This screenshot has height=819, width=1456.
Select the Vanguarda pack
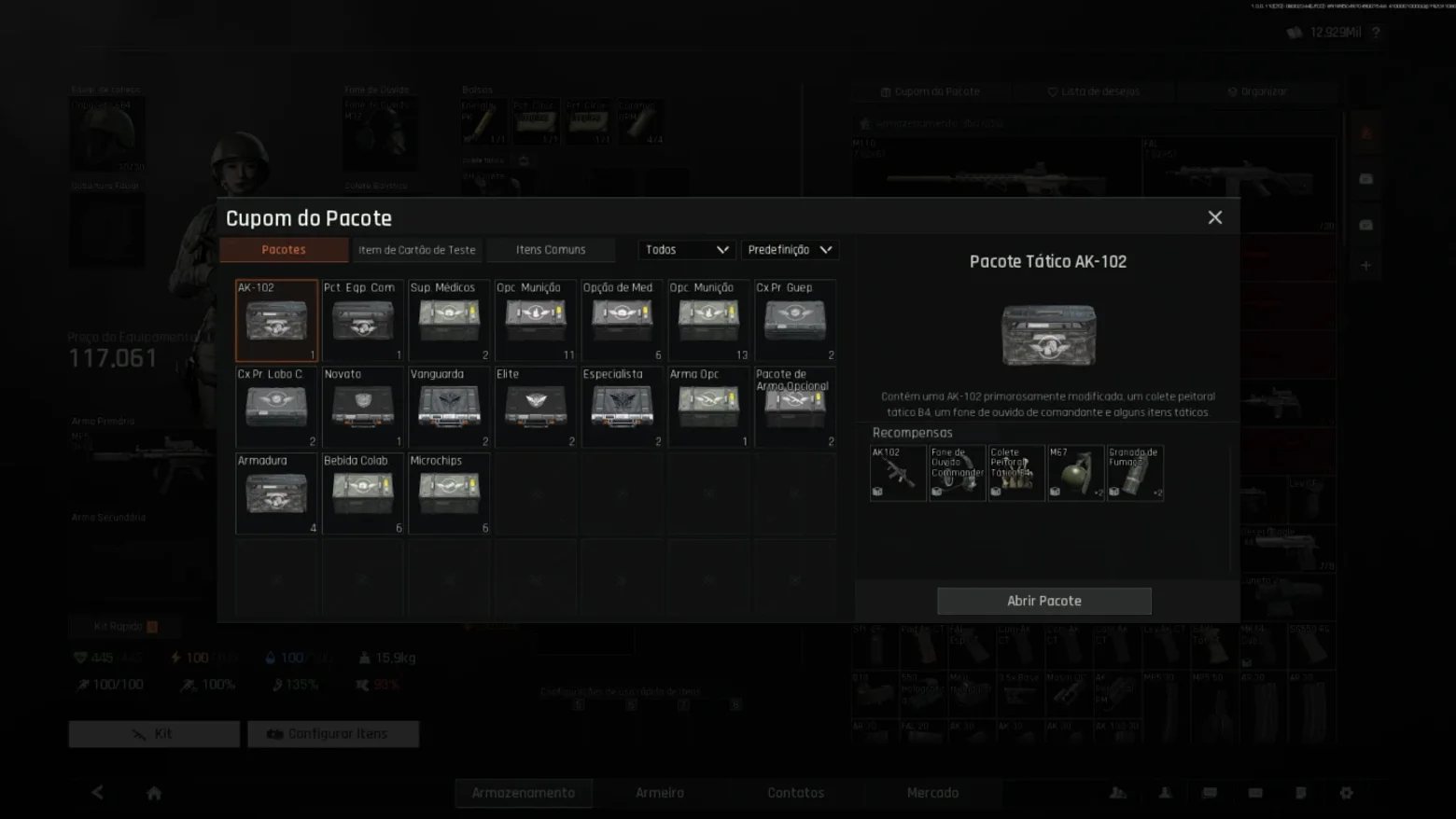click(449, 407)
